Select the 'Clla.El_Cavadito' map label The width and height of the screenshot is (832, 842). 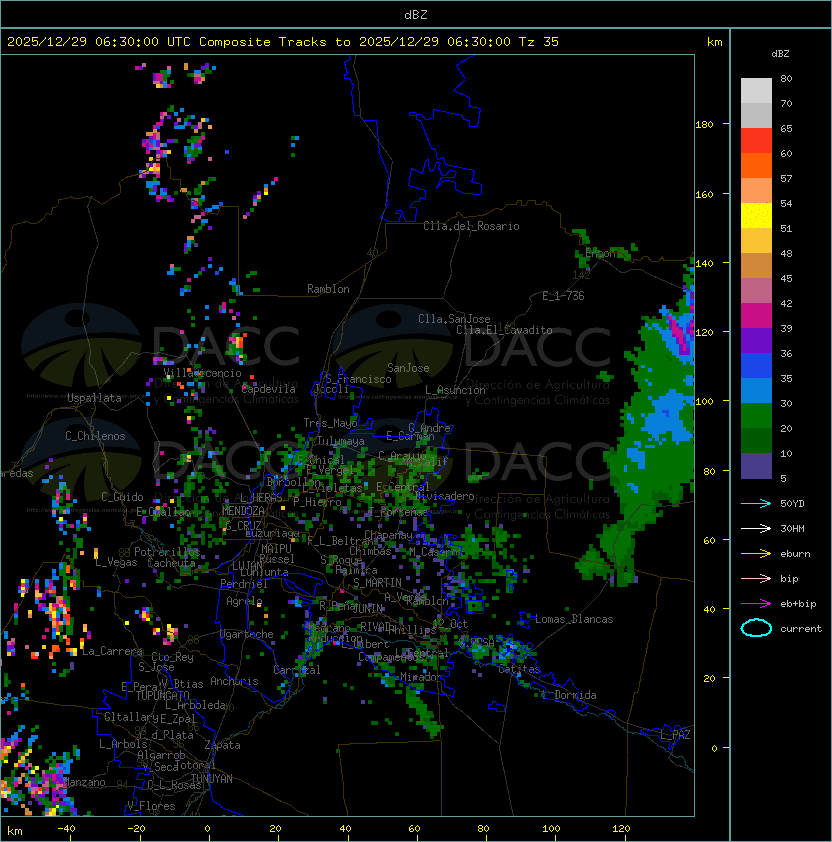click(x=504, y=330)
